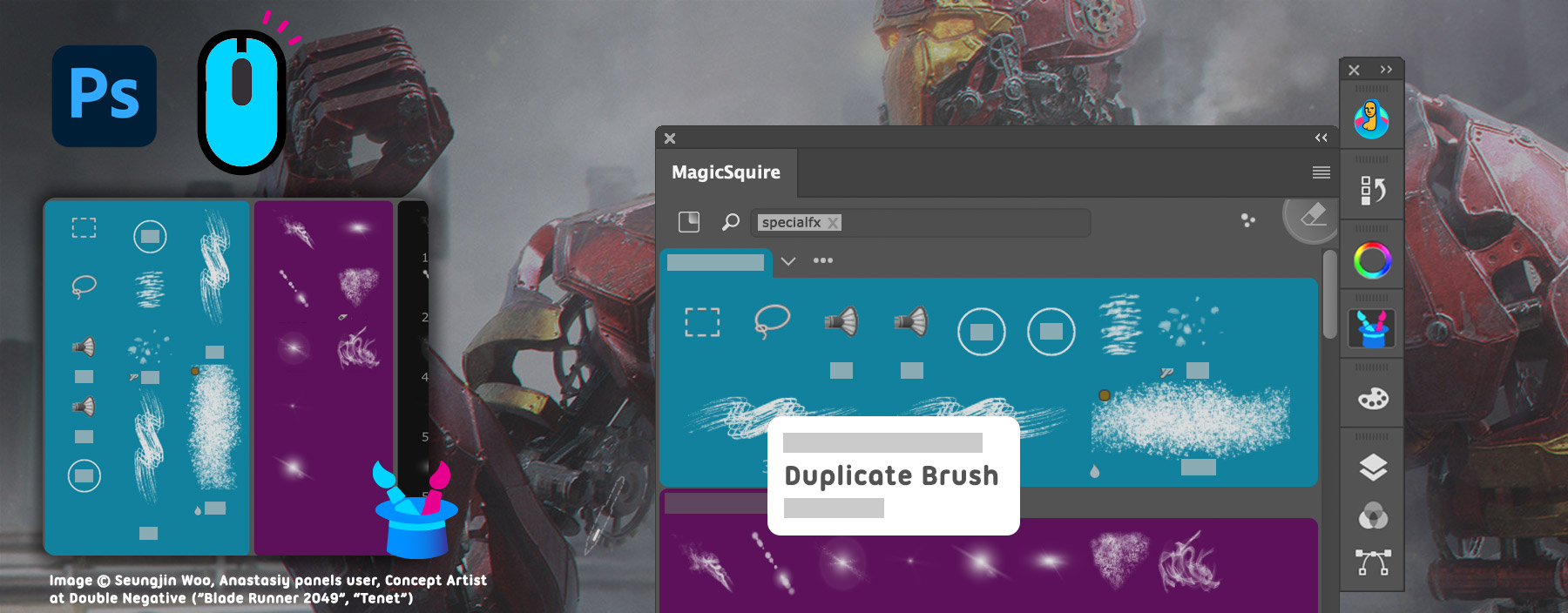
Task: Open the color wheel panel in right dock
Action: [x=1373, y=260]
